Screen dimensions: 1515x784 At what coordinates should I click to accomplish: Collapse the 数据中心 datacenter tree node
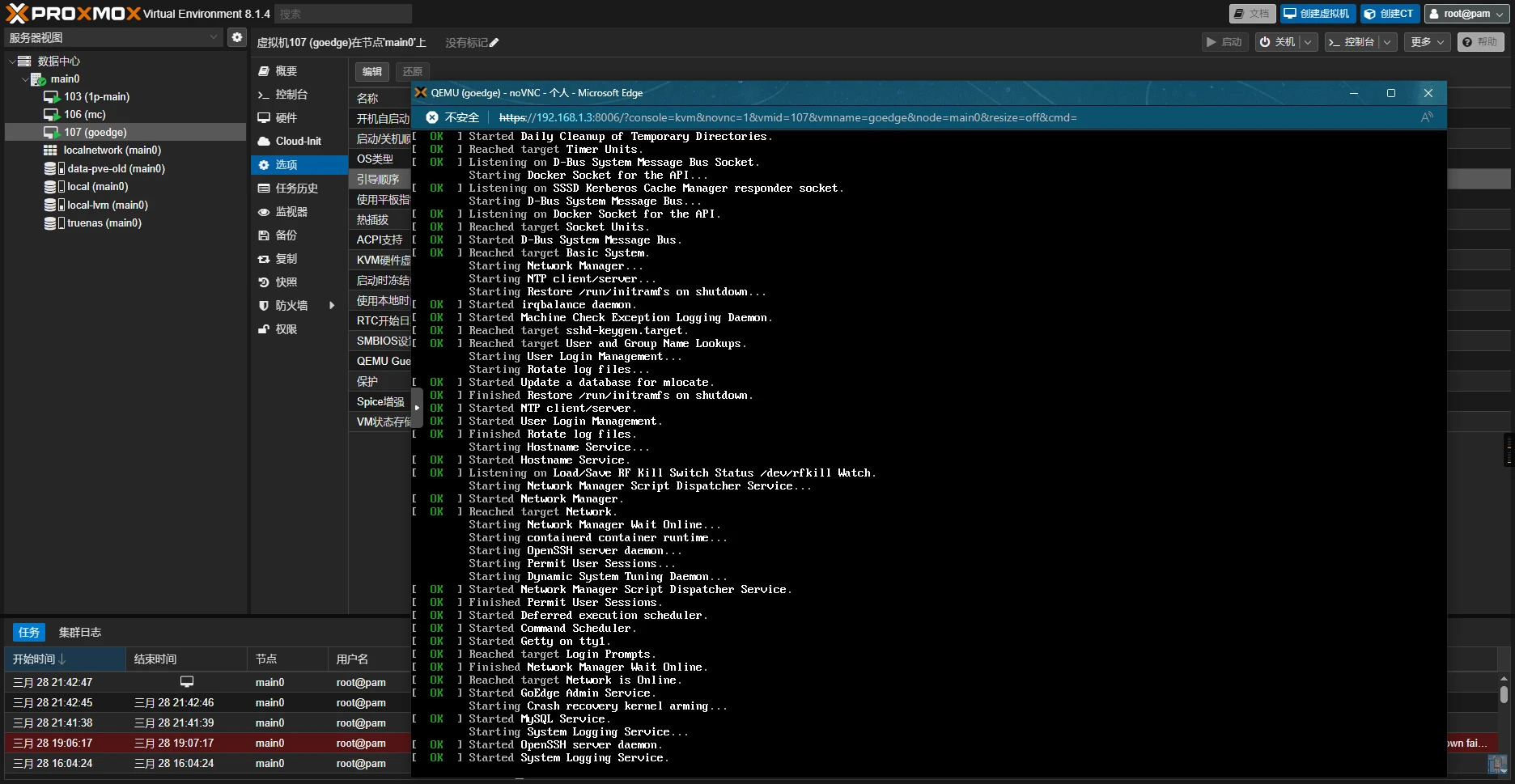point(12,61)
